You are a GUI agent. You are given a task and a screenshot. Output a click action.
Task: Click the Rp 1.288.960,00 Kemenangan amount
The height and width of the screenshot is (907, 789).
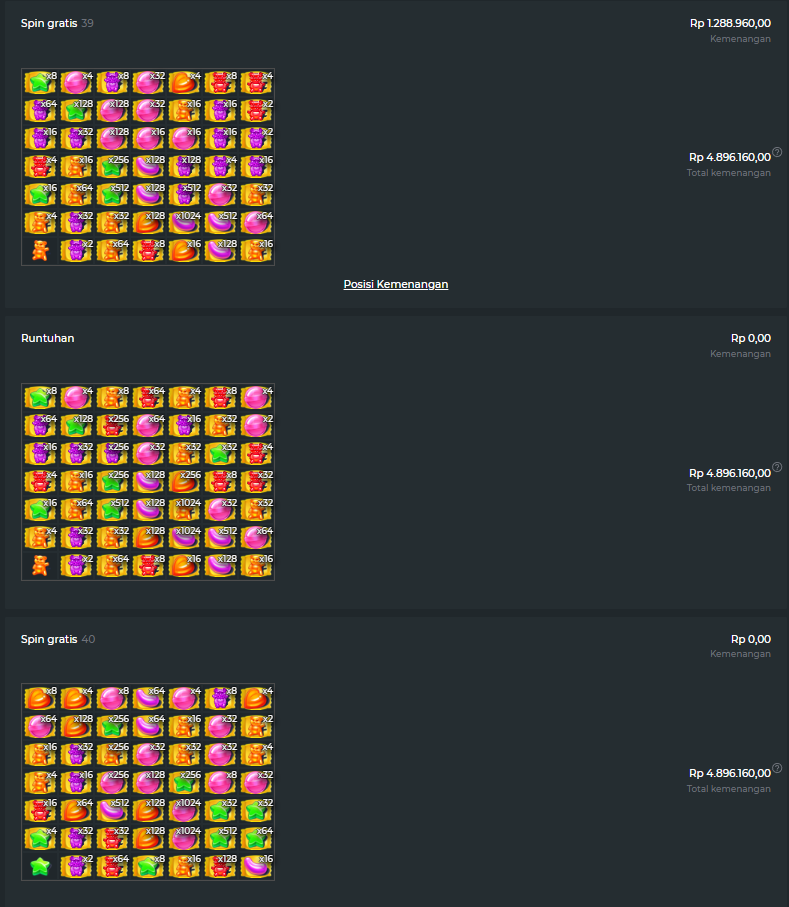730,23
